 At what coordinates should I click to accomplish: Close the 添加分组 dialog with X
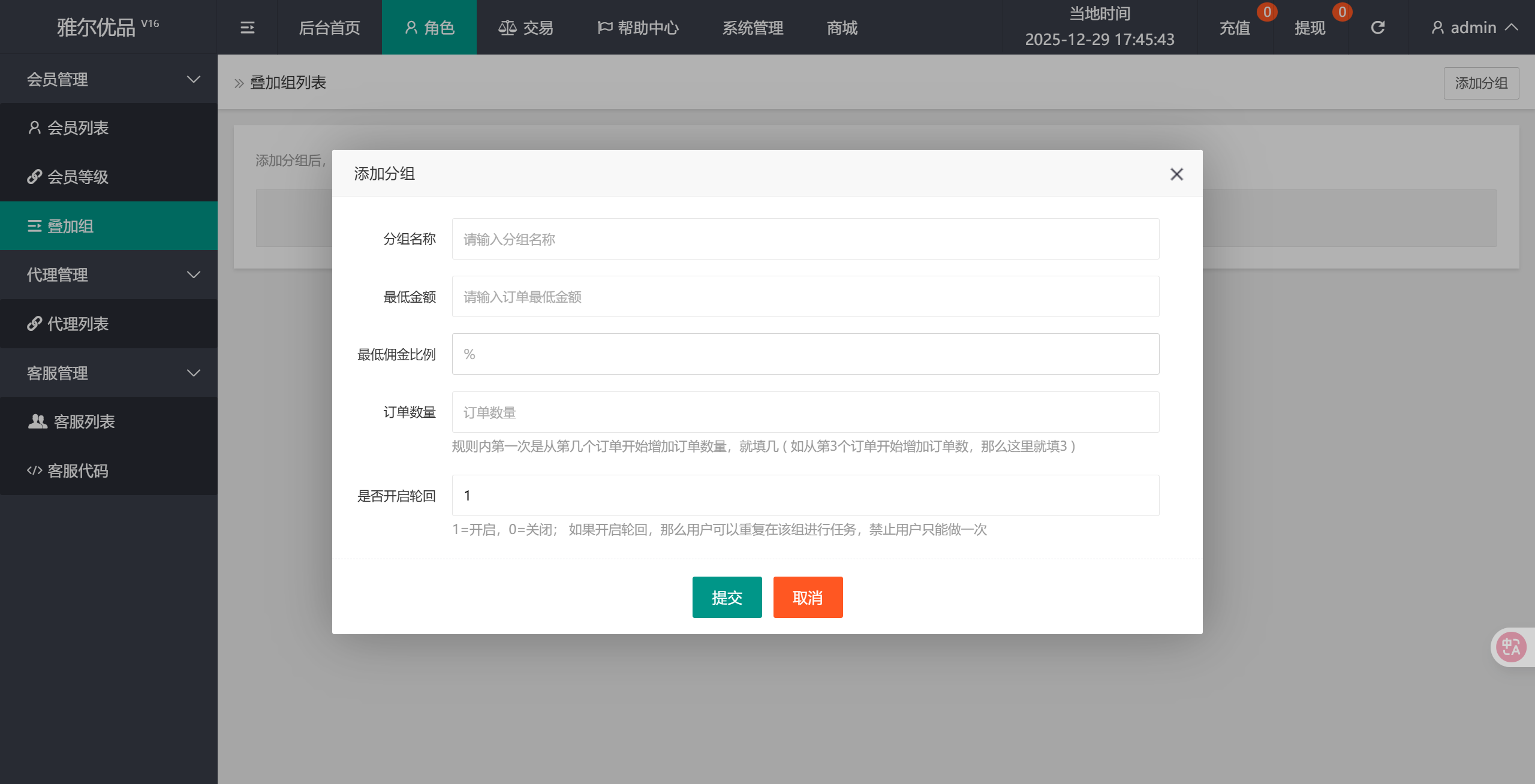pos(1176,174)
